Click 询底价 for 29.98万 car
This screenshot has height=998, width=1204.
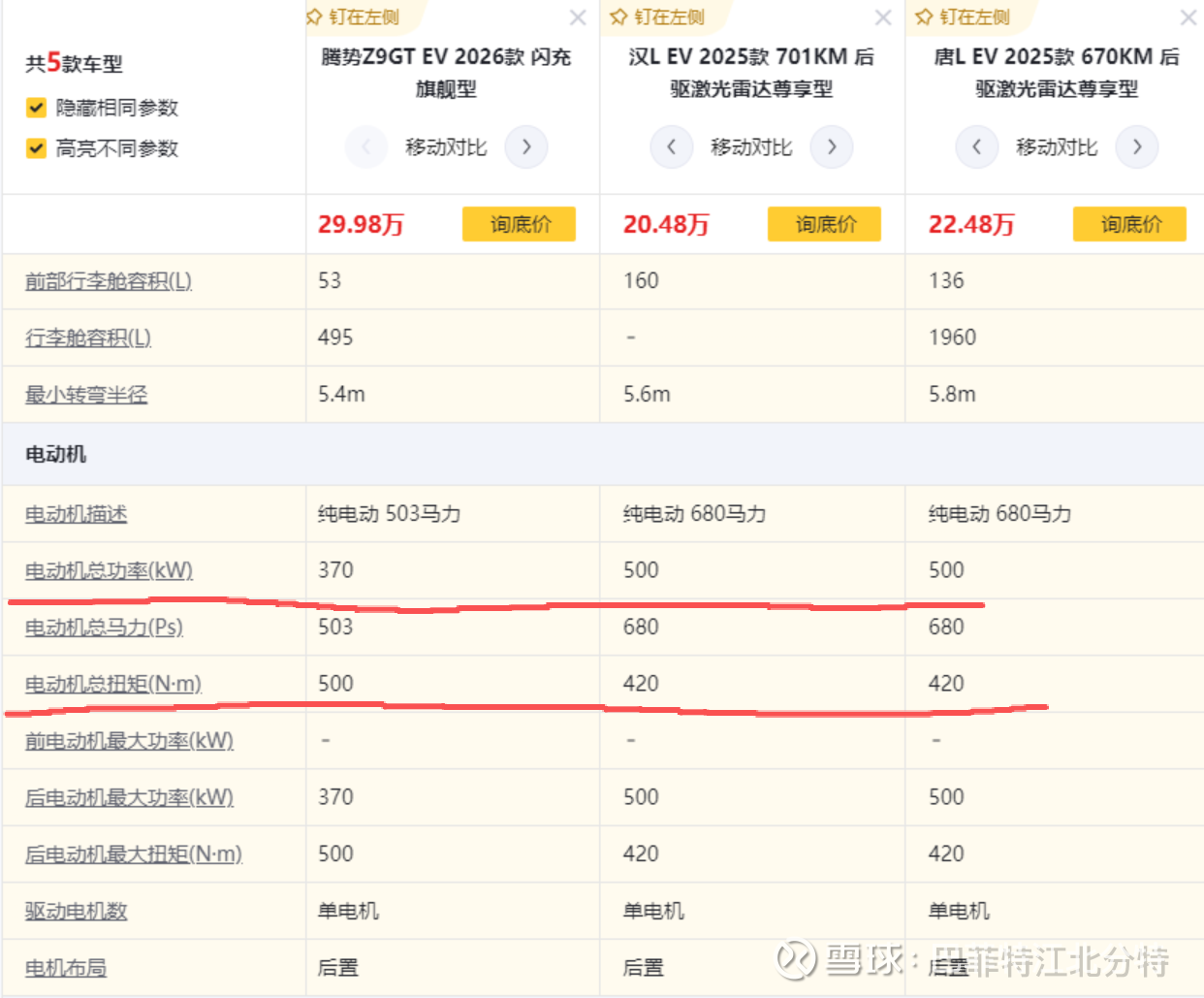(519, 224)
